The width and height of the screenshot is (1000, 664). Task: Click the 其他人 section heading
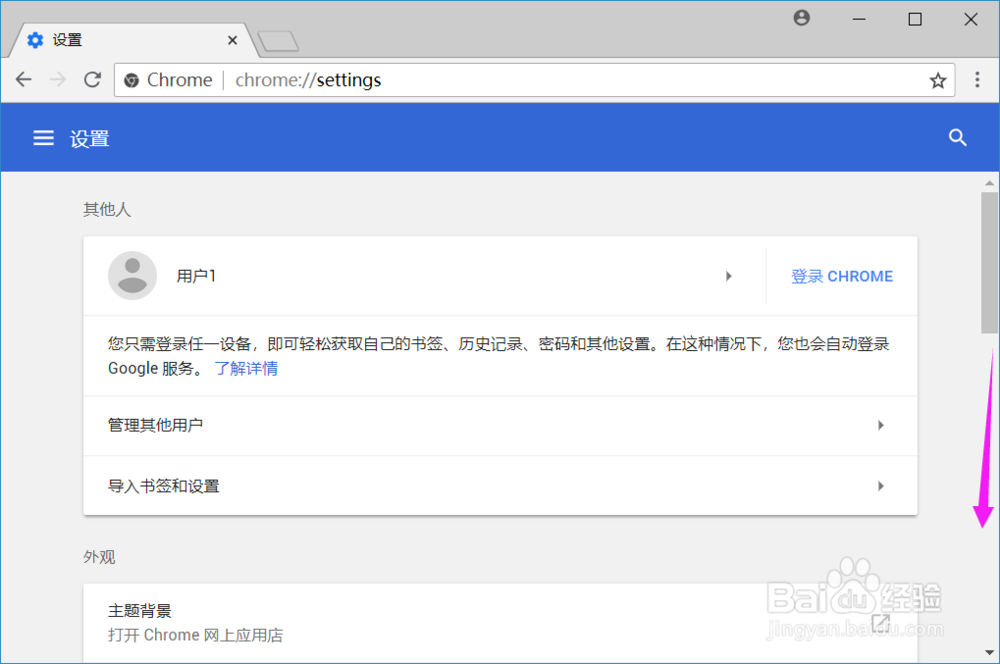click(x=107, y=209)
